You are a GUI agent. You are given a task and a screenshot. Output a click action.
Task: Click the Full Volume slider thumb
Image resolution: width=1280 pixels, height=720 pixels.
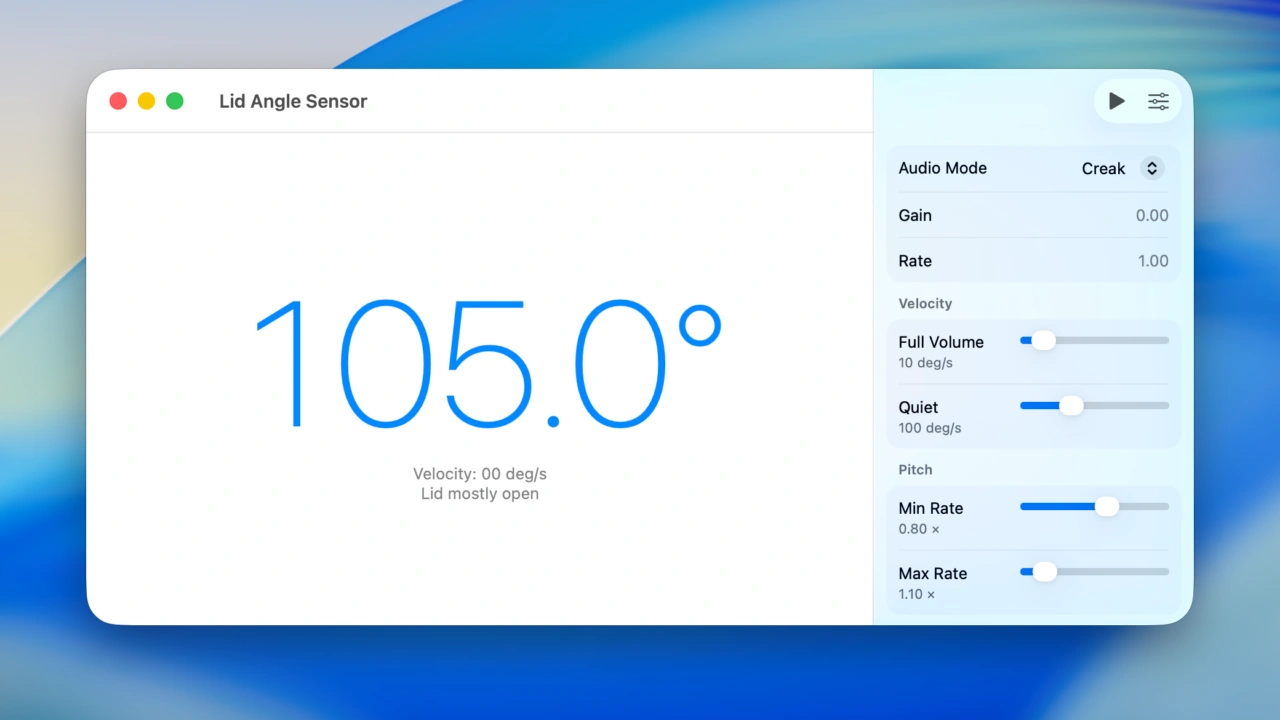[x=1043, y=340]
